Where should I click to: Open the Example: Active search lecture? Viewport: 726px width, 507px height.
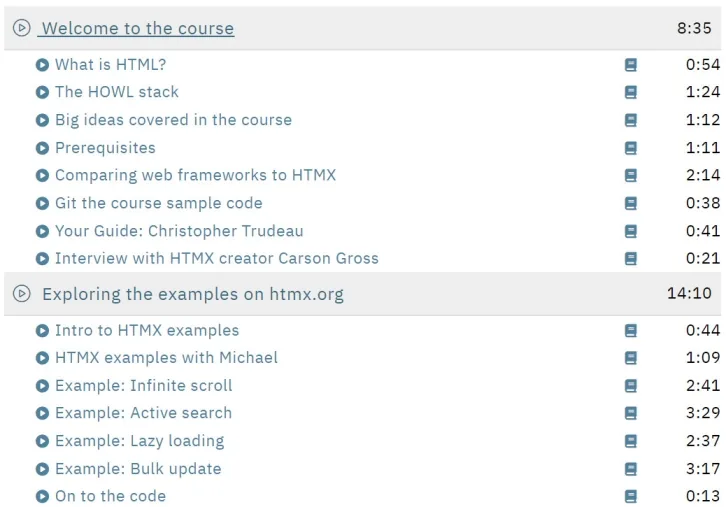point(144,413)
